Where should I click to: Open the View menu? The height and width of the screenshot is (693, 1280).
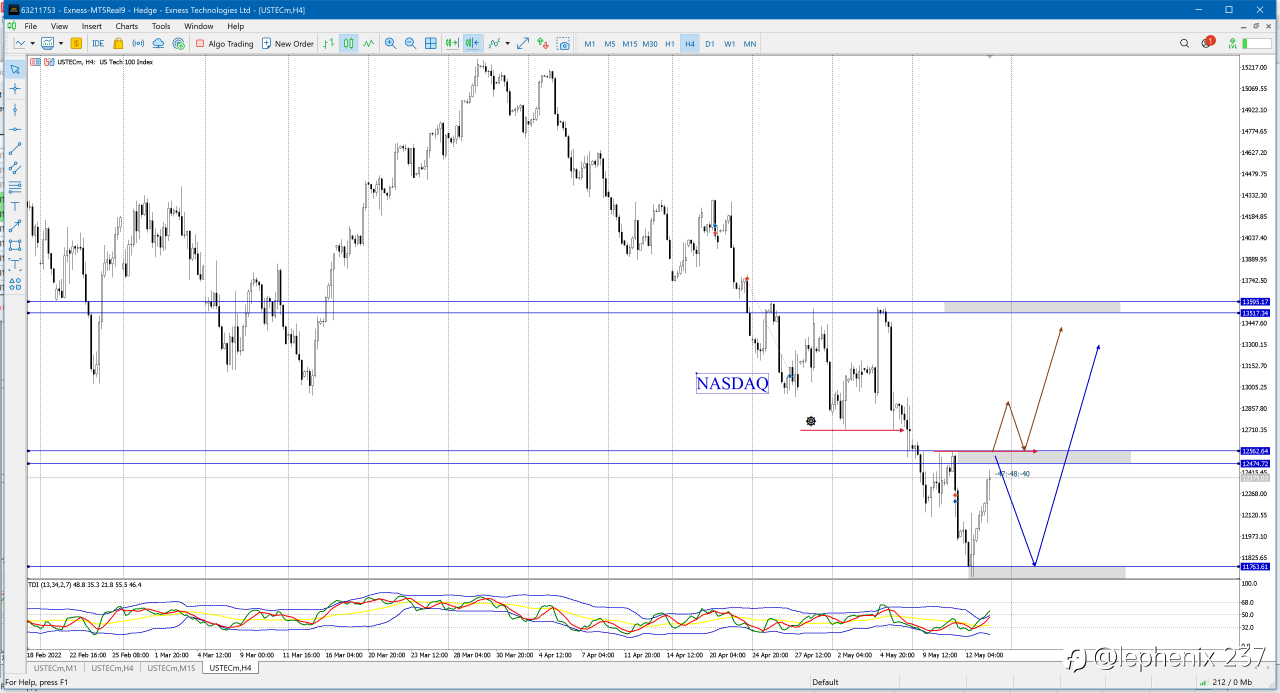(60, 26)
